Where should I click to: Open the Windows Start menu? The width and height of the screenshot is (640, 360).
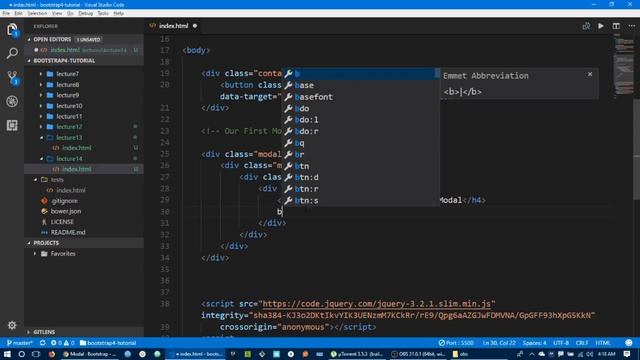pyautogui.click(x=7, y=354)
